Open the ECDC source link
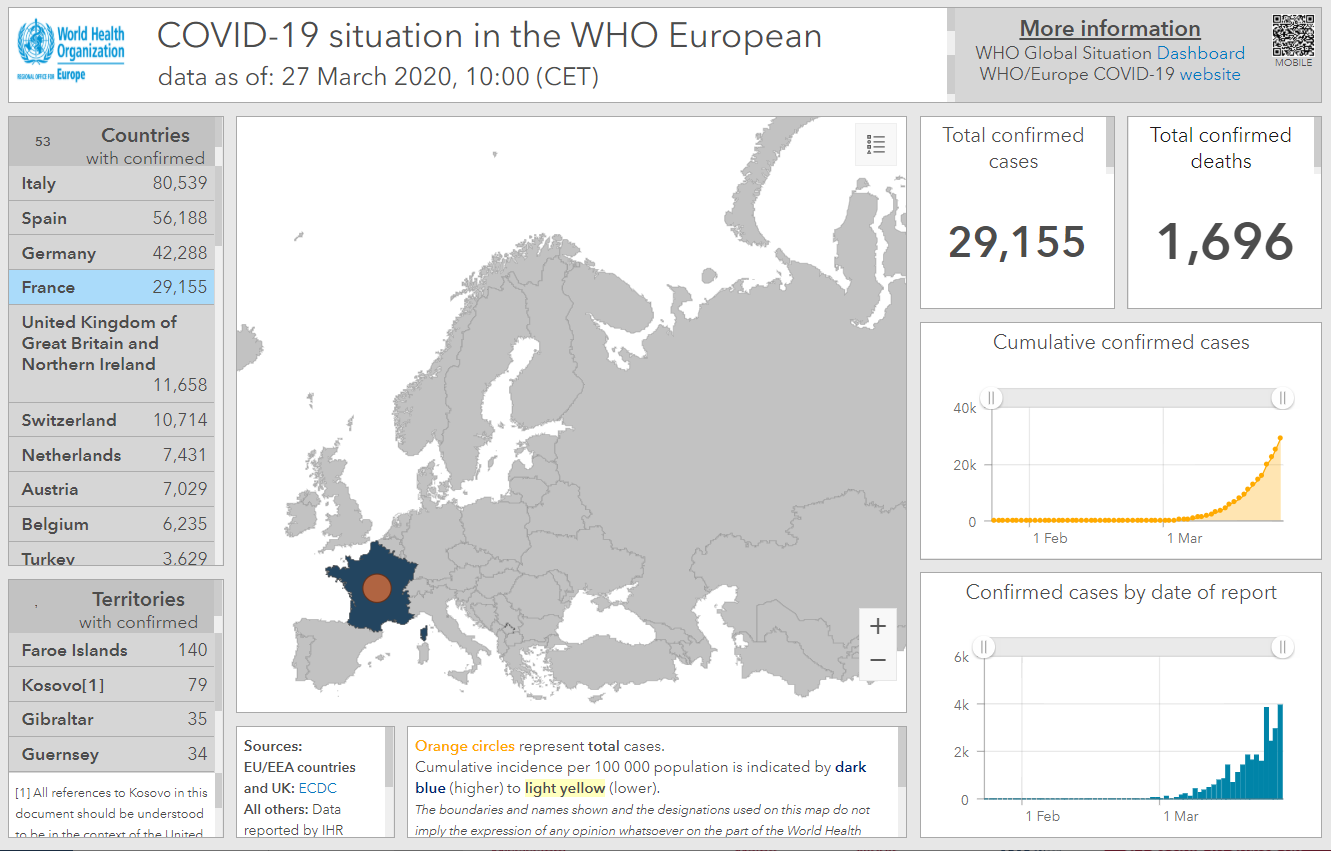Viewport: 1331px width, 851px height. click(x=317, y=788)
